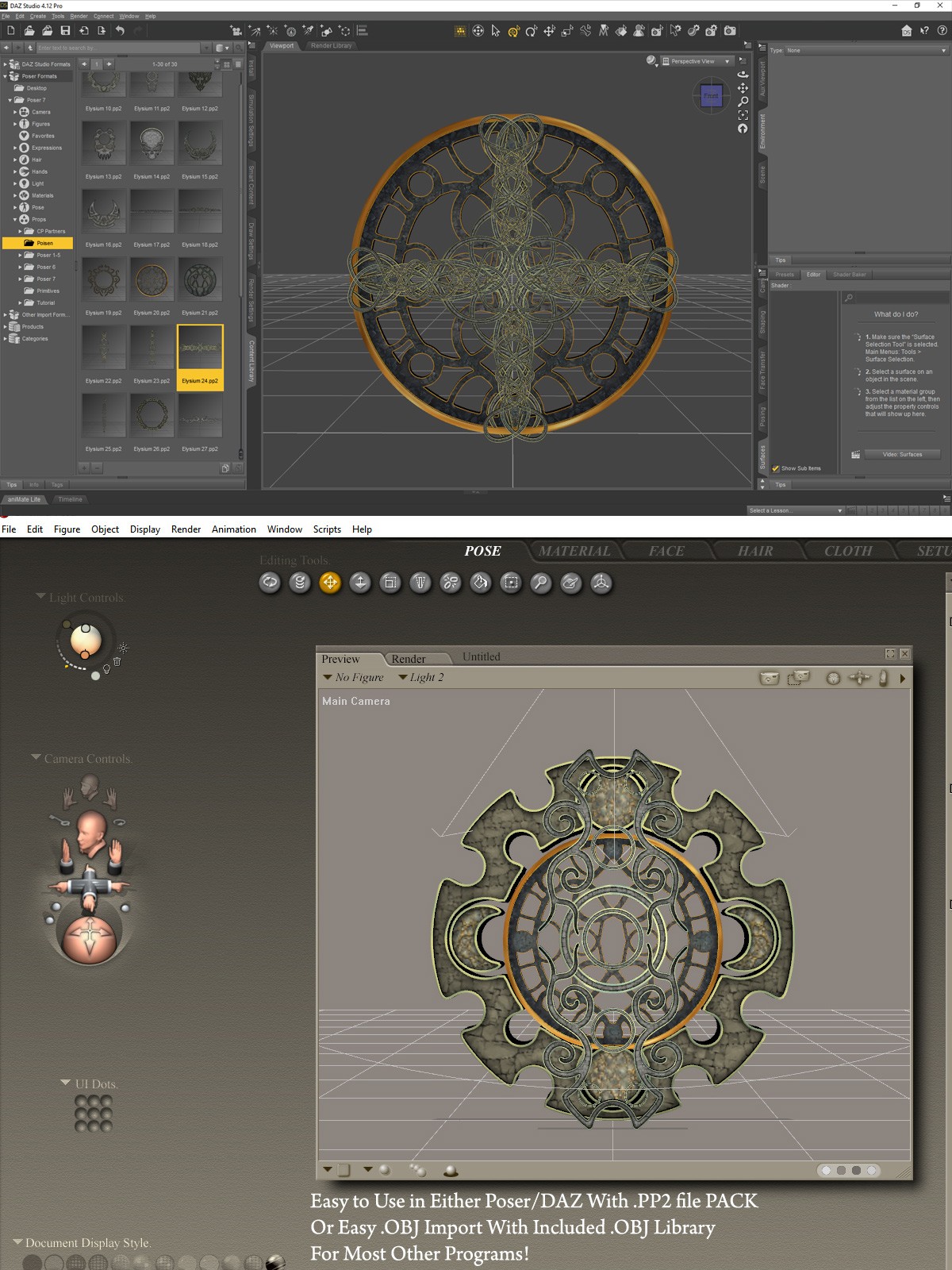Click the Undo arrow in DAZ toolbar
The height and width of the screenshot is (1270, 952).
click(x=120, y=31)
